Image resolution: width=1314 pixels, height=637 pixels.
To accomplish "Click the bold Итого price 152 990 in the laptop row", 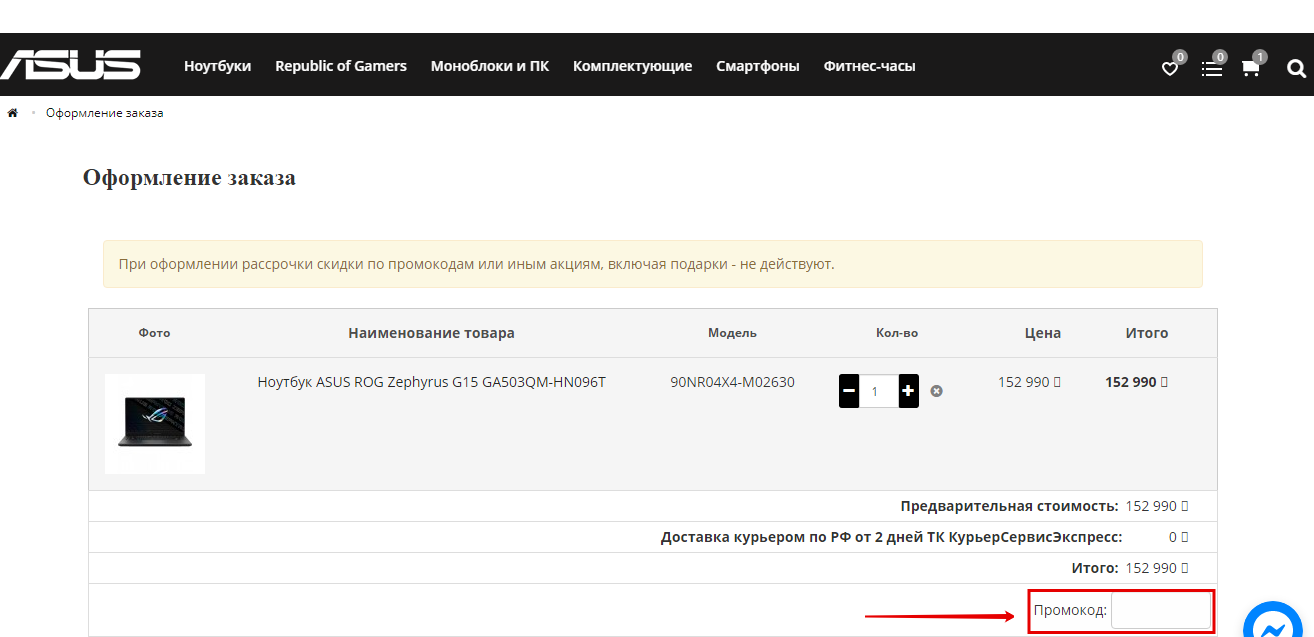I will 1136,382.
